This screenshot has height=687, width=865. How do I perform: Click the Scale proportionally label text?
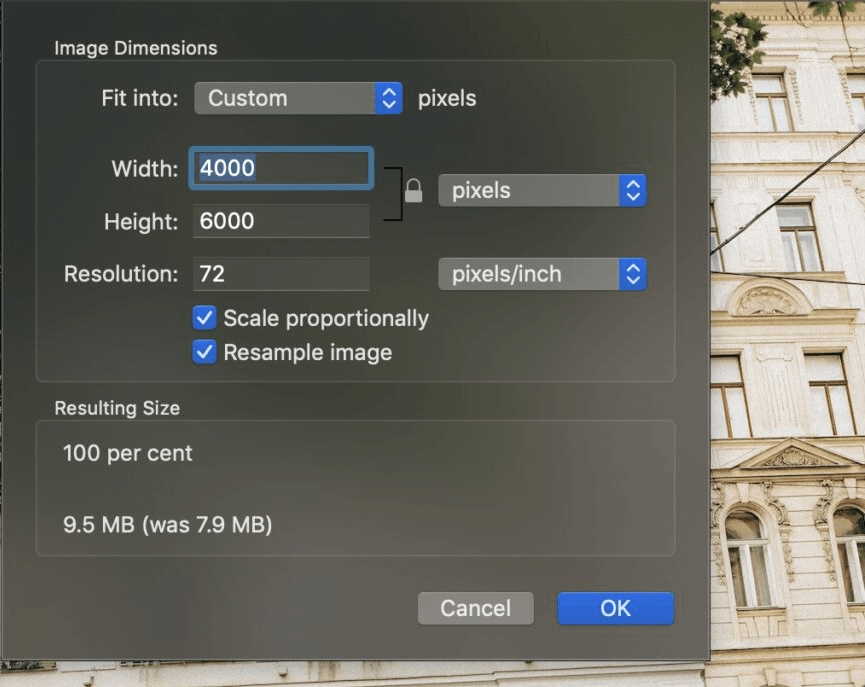coord(326,318)
